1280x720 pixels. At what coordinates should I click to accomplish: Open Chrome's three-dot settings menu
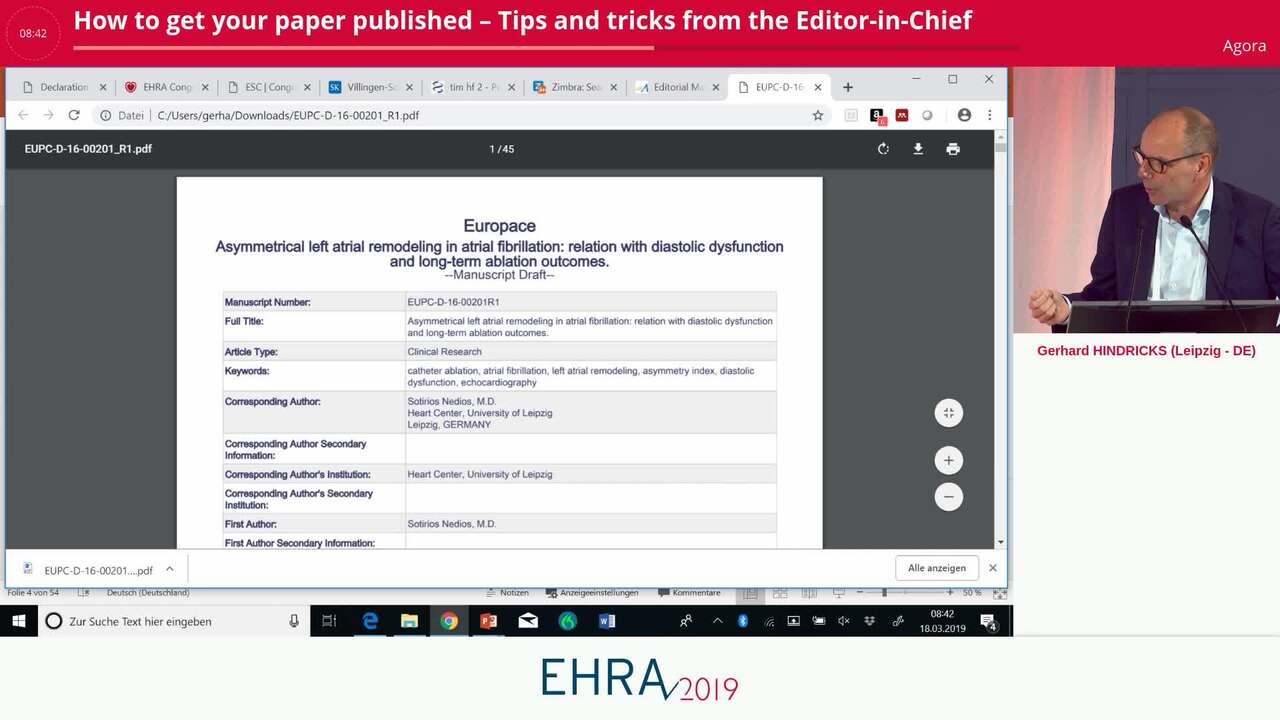[989, 115]
